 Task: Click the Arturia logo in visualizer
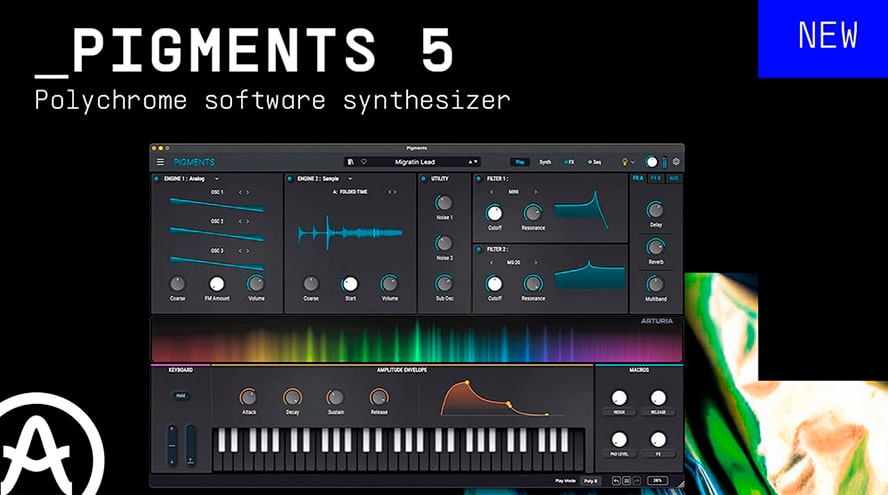(656, 321)
